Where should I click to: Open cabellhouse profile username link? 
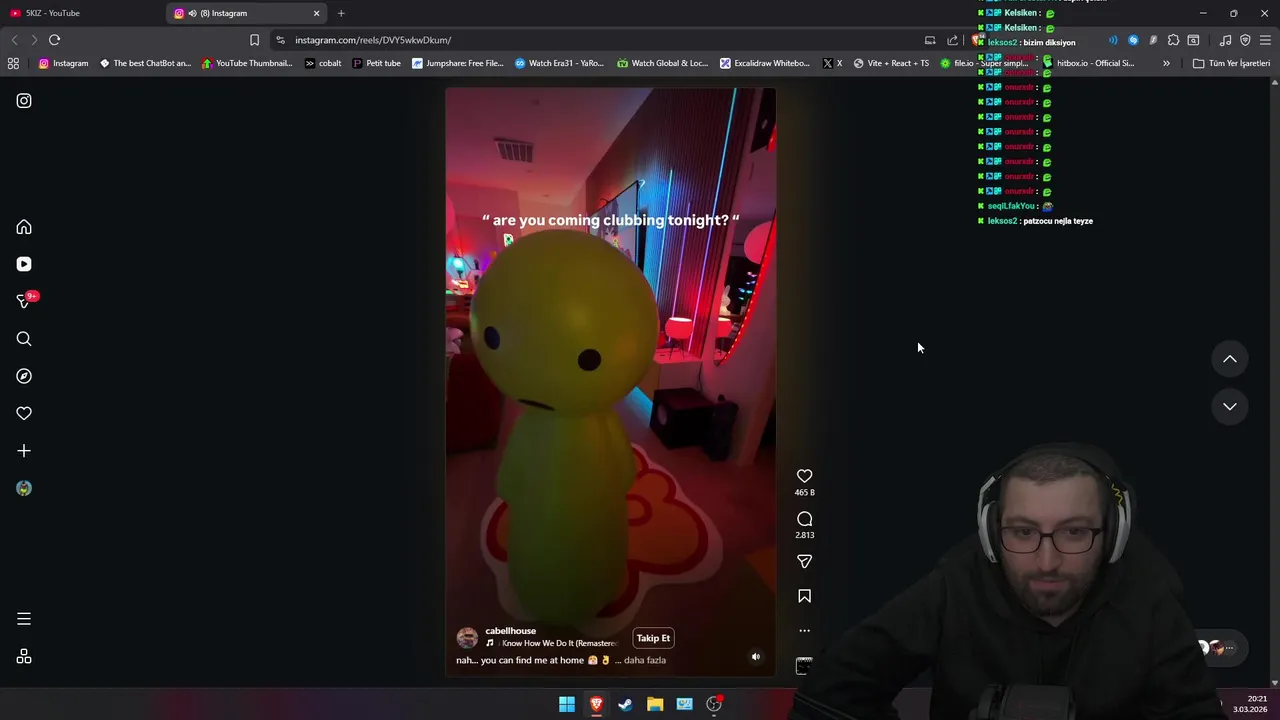(x=510, y=631)
